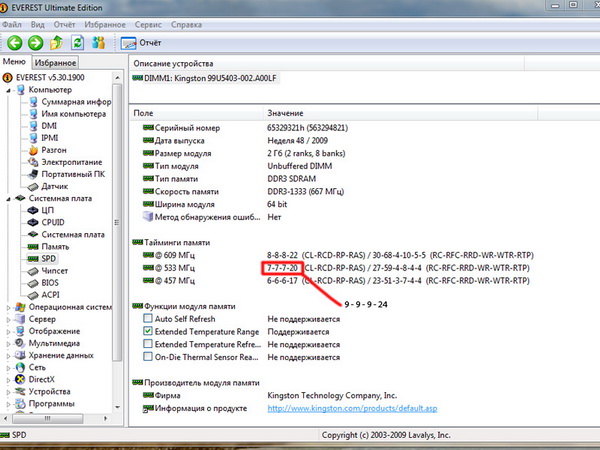The image size is (600, 450).
Task: Open the Системная плата child tree item
Action: tap(73, 235)
